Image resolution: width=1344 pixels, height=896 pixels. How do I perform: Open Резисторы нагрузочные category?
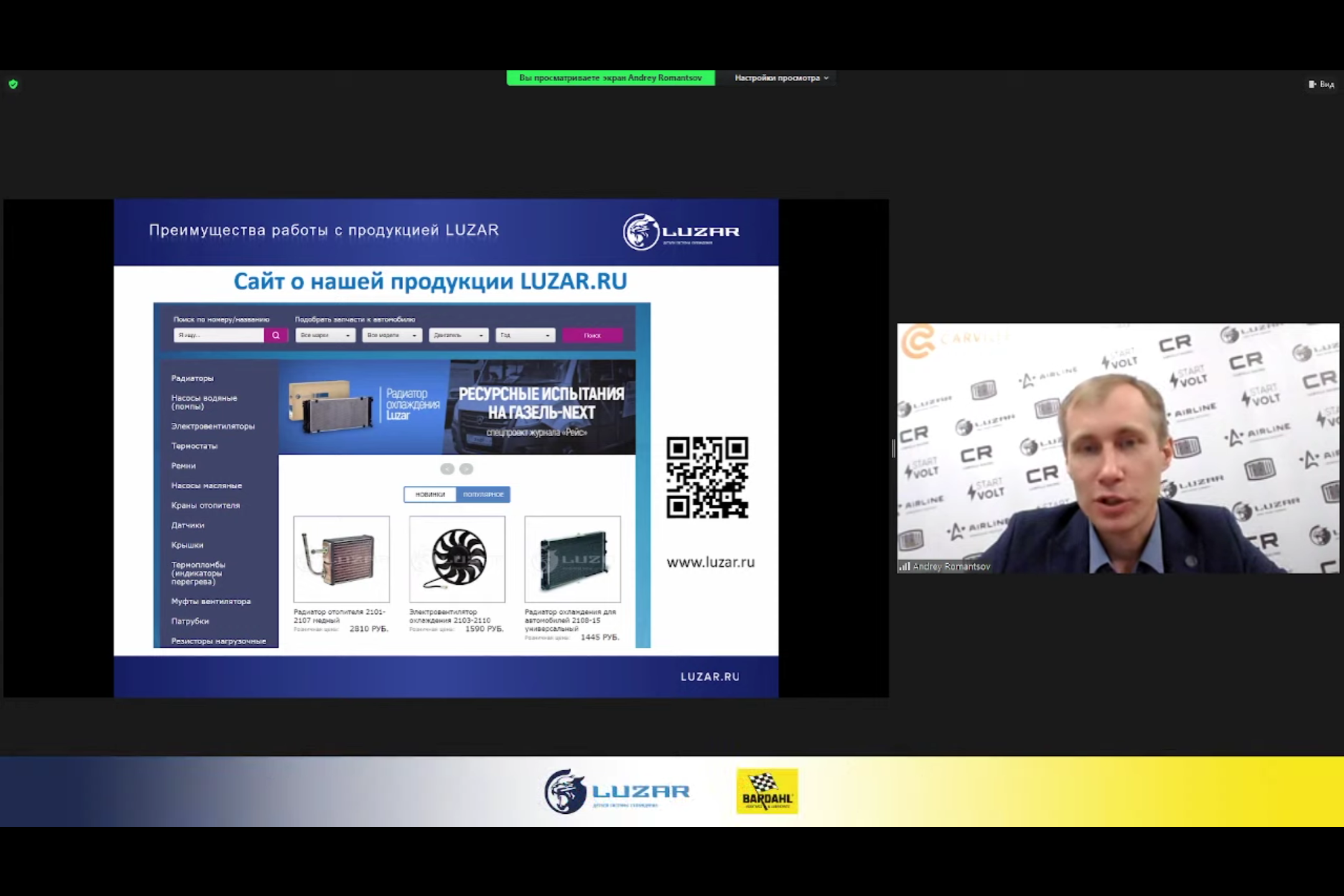(218, 641)
